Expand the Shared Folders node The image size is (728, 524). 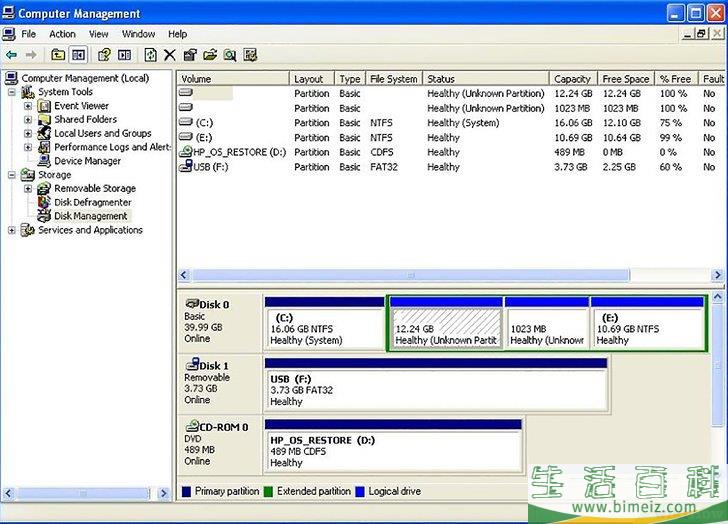tap(28, 120)
